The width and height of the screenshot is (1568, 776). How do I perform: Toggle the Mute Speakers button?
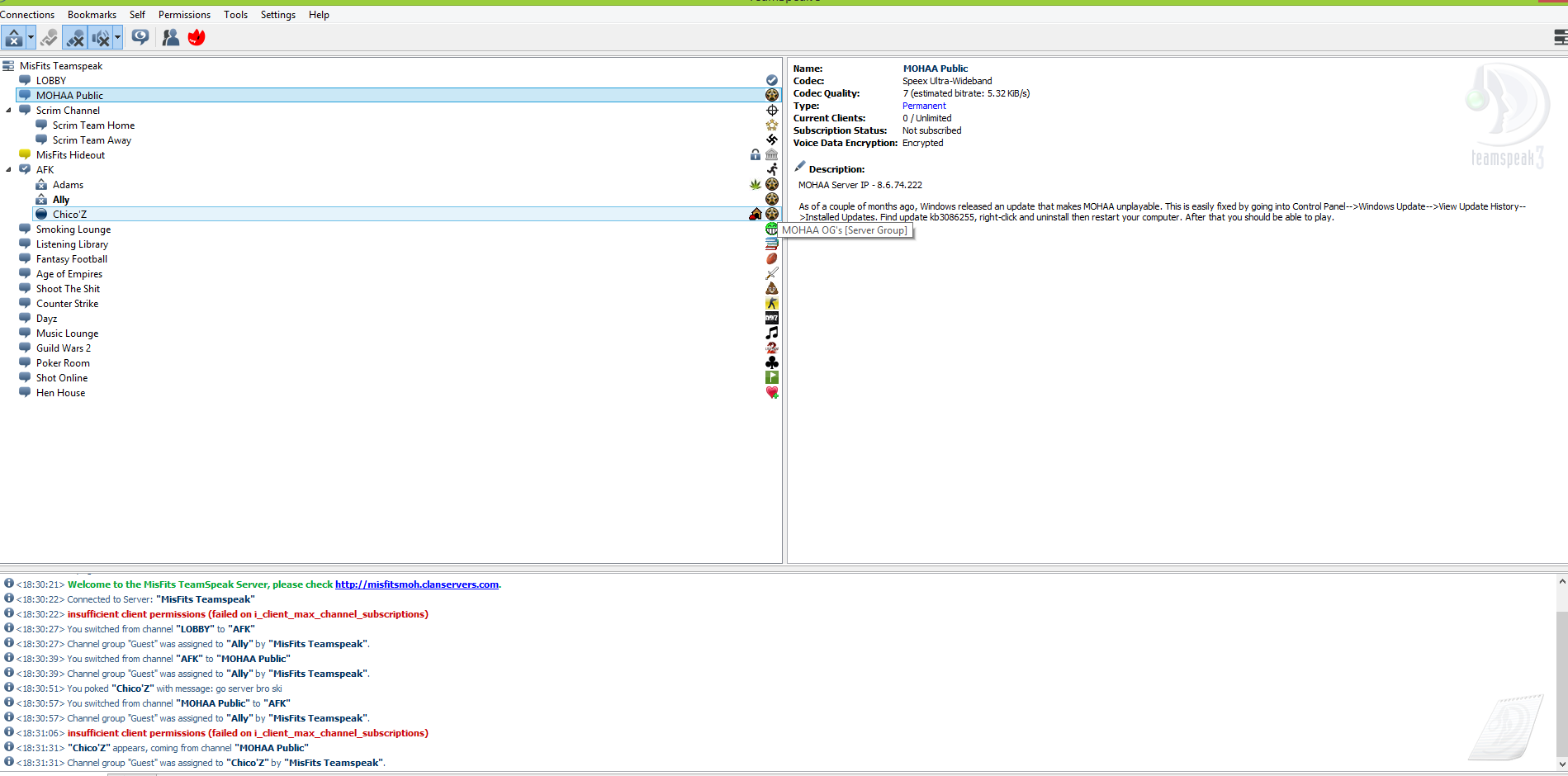point(101,38)
